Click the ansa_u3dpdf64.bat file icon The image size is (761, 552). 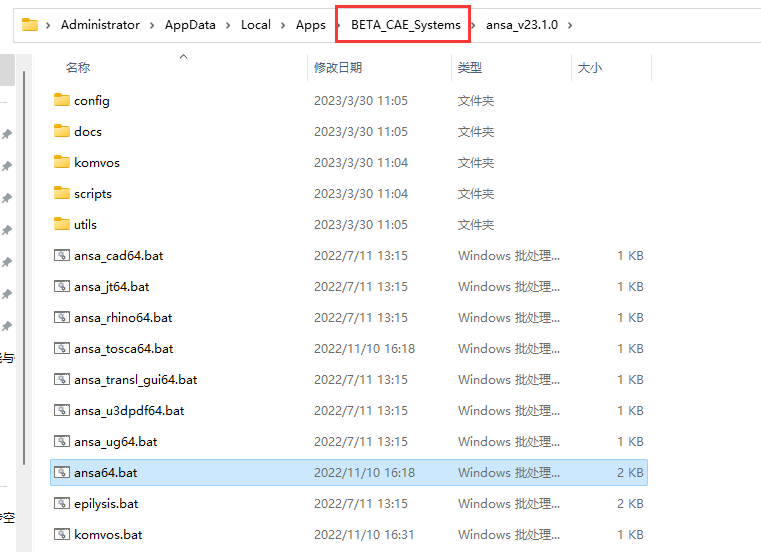pyautogui.click(x=62, y=410)
